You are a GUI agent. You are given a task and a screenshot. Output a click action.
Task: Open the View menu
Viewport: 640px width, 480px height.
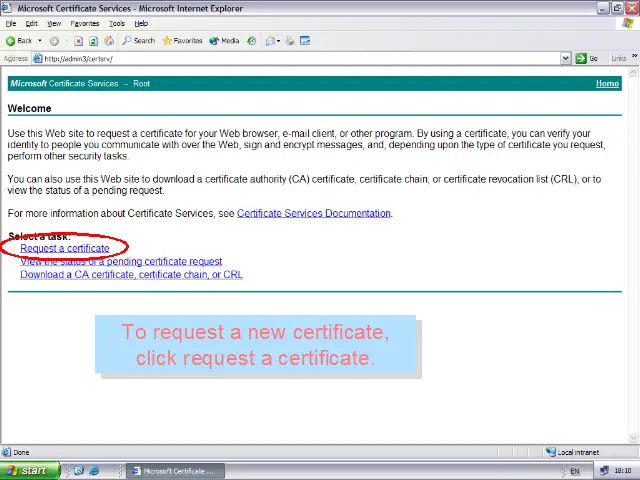(54, 24)
